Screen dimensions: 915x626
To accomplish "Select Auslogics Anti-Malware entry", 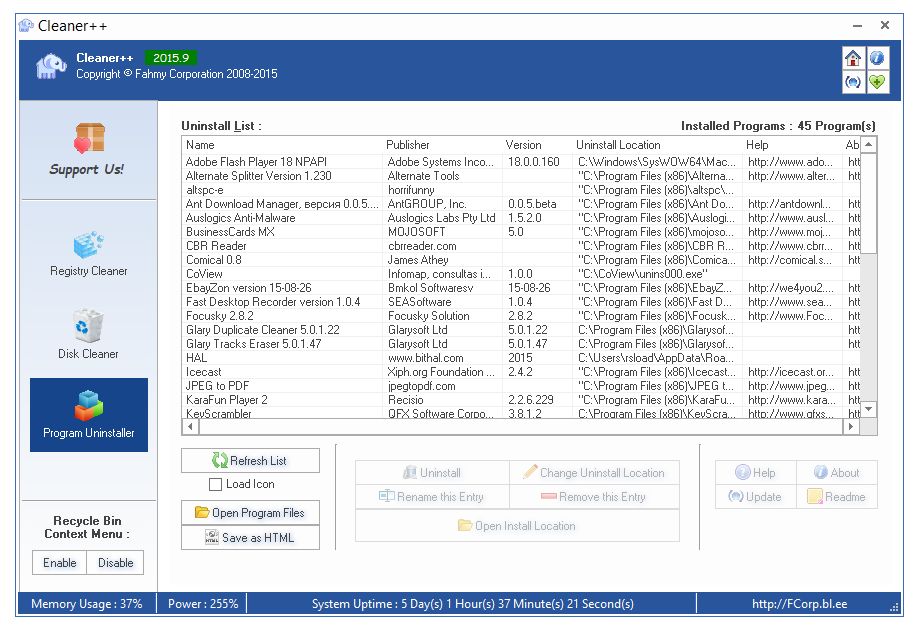I will pos(521,218).
